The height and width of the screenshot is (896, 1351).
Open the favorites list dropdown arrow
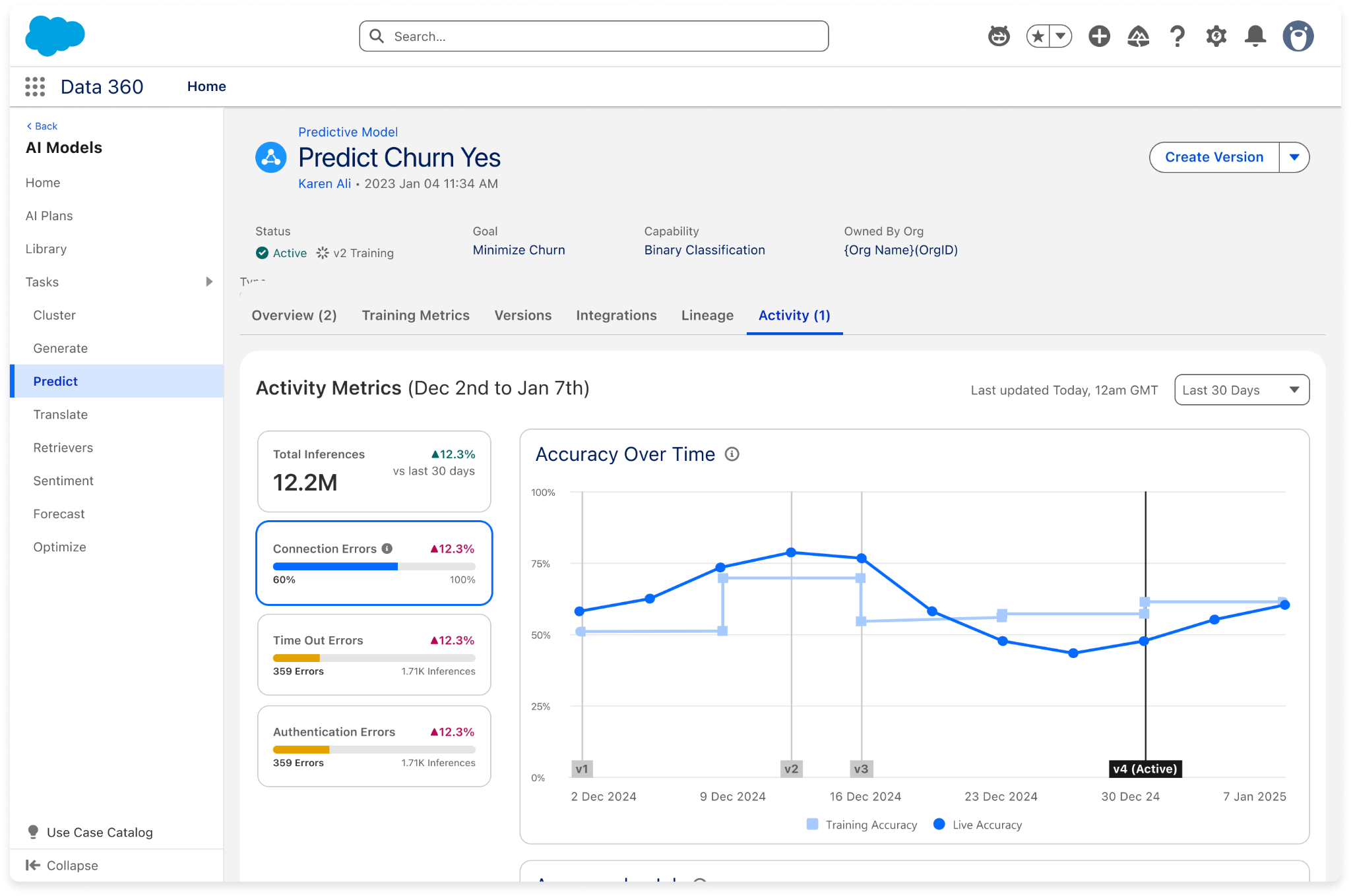tap(1061, 36)
